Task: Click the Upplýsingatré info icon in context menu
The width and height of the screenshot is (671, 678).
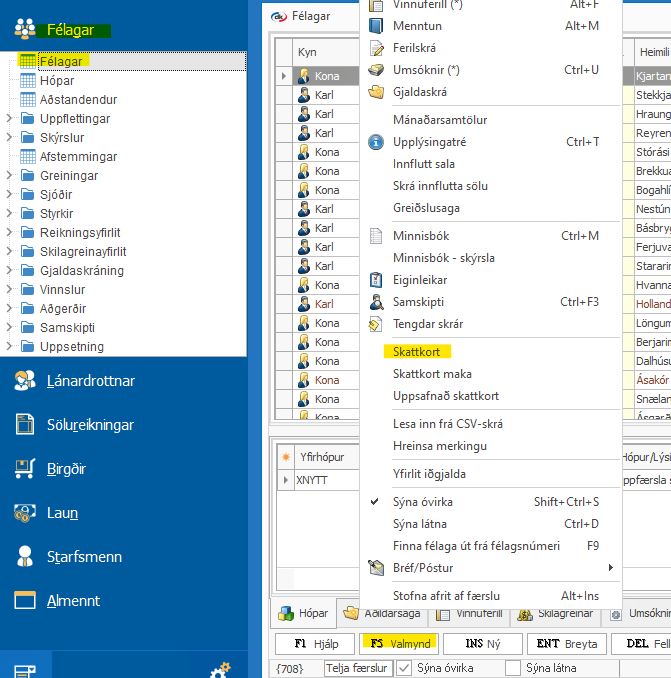Action: coord(376,142)
